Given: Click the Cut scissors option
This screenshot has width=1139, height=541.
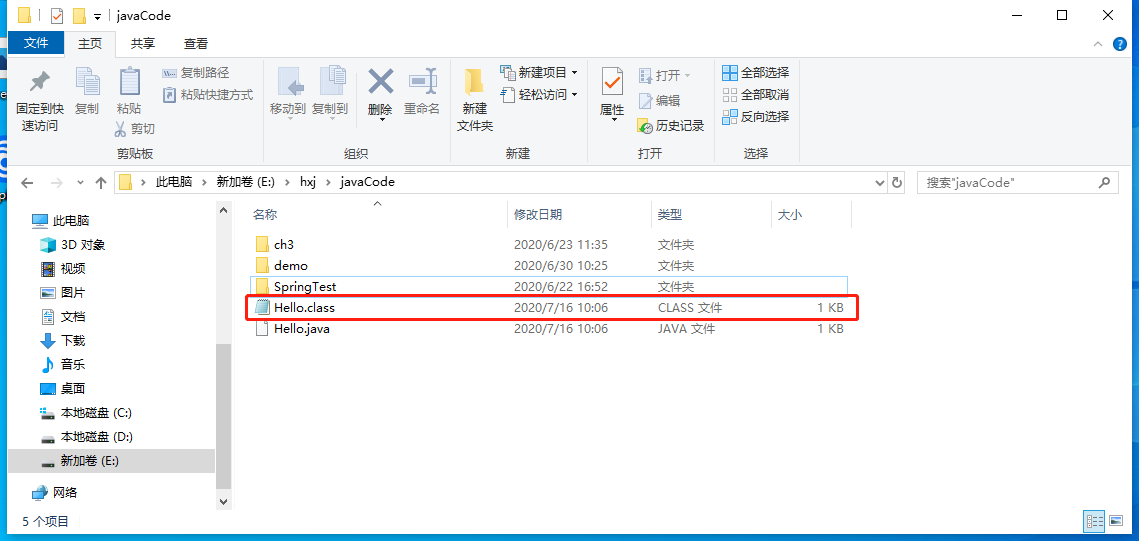Looking at the screenshot, I should coord(134,129).
